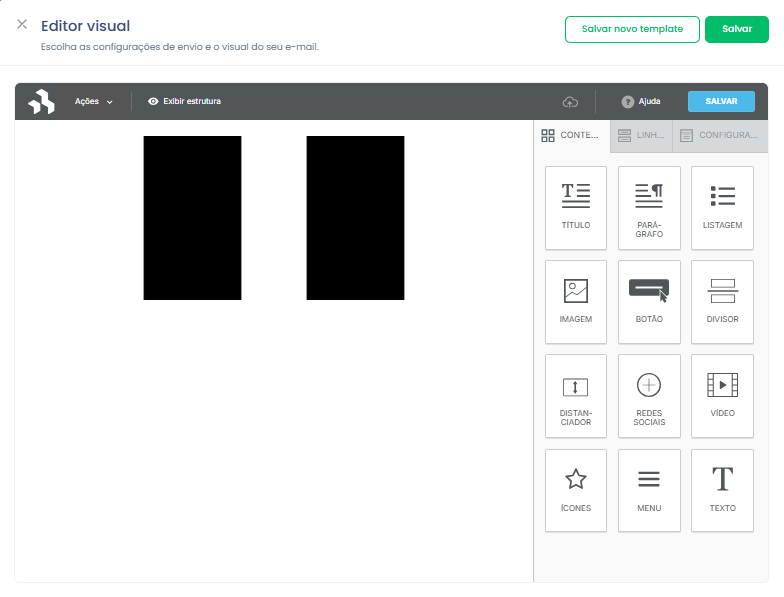Screen dimensions: 784x597
Task: Add a Vídeo content block
Action: pos(722,396)
